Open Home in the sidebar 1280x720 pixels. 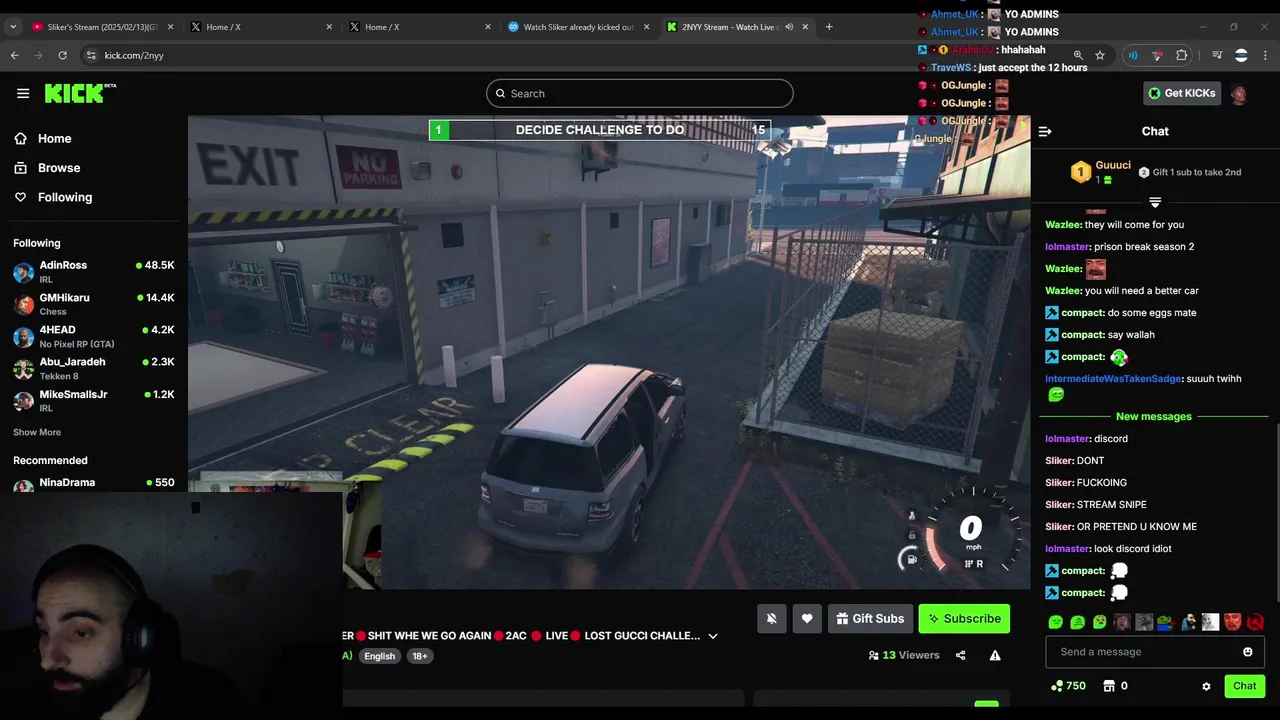(x=42, y=139)
